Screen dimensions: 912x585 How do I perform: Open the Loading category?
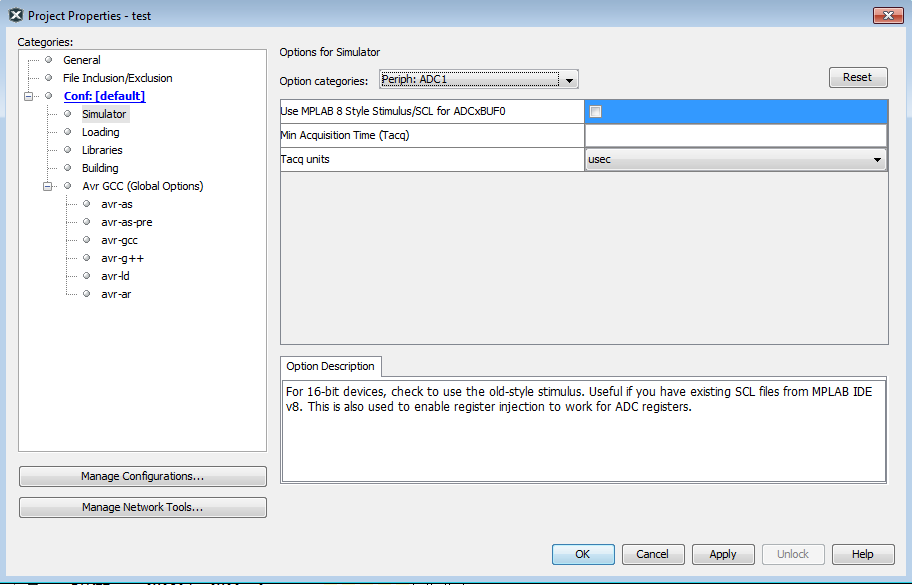point(101,132)
